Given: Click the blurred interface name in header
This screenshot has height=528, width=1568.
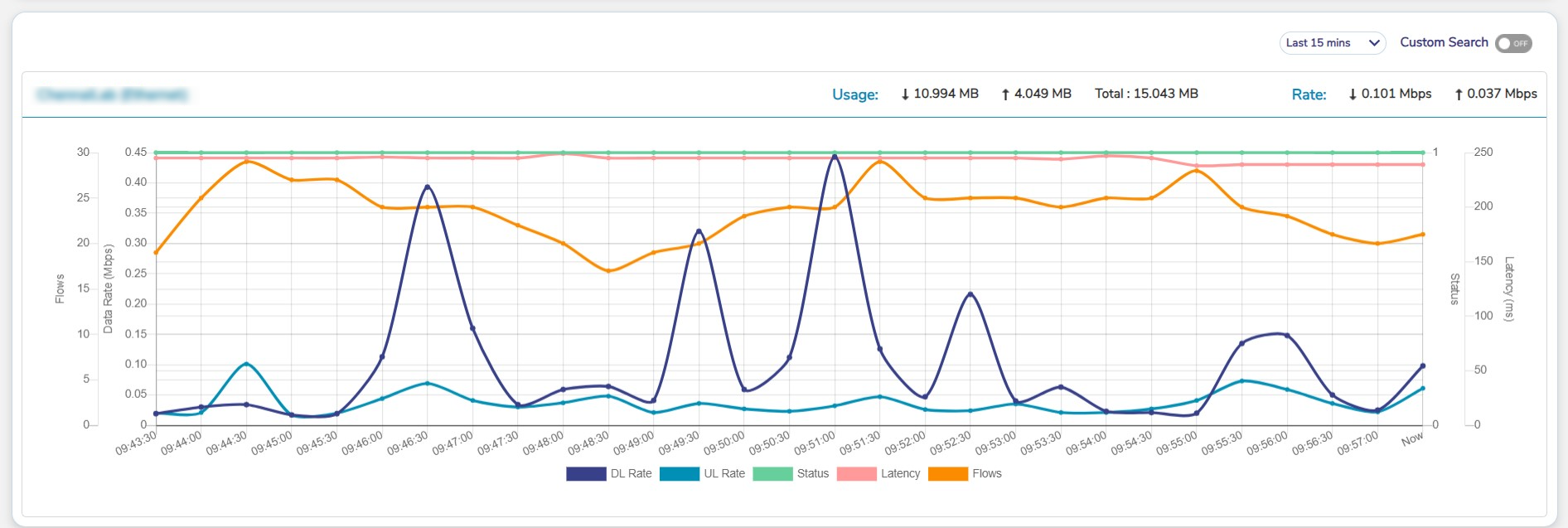Looking at the screenshot, I should click(x=113, y=94).
